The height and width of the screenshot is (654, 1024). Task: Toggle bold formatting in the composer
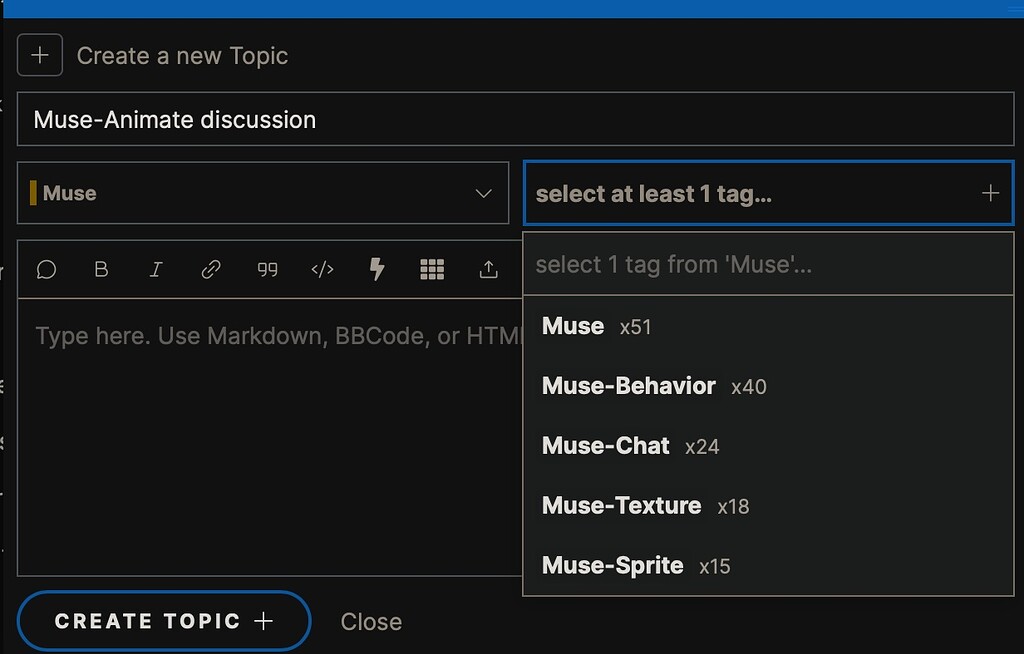click(x=101, y=269)
